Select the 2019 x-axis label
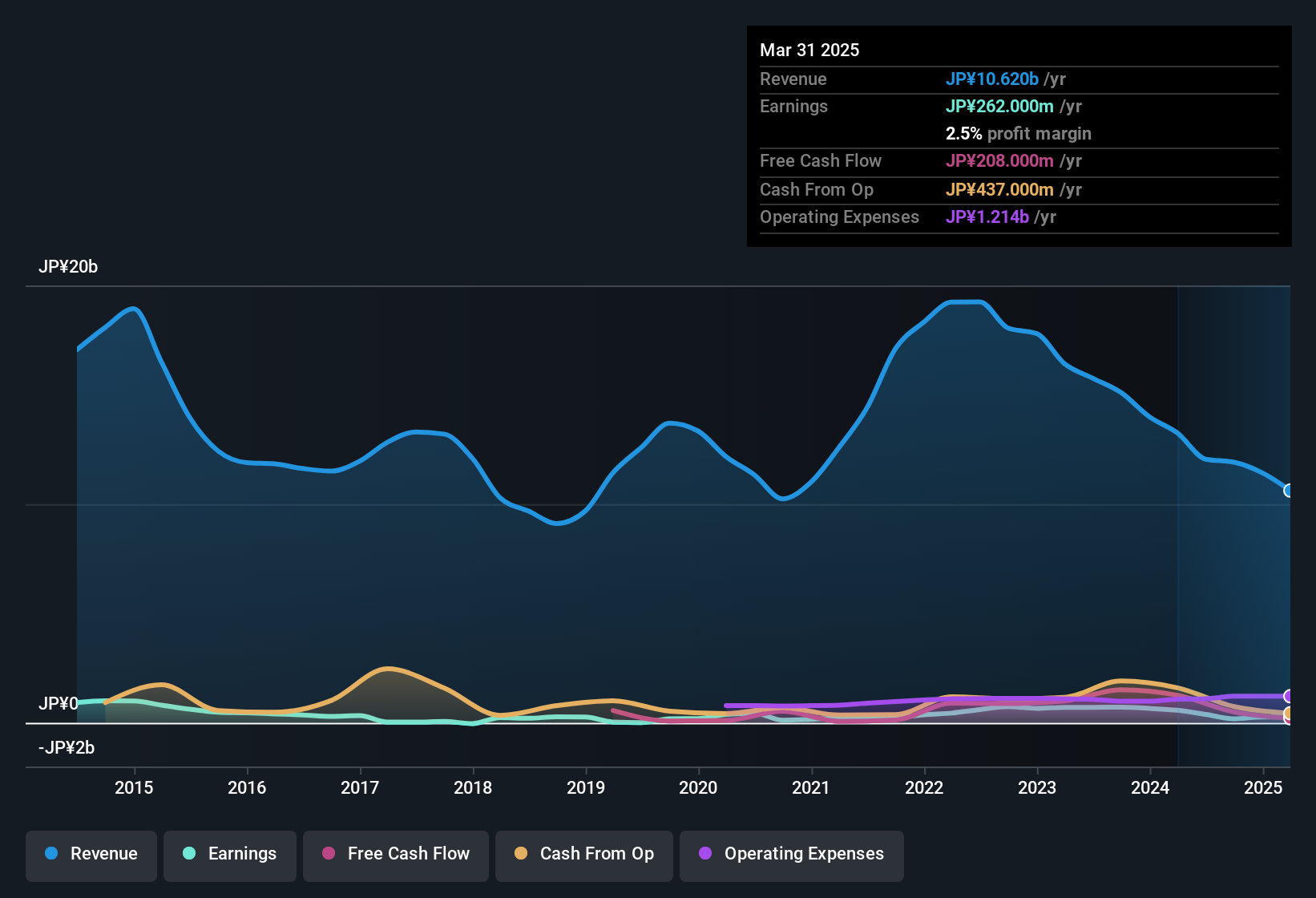This screenshot has width=1316, height=898. (586, 787)
